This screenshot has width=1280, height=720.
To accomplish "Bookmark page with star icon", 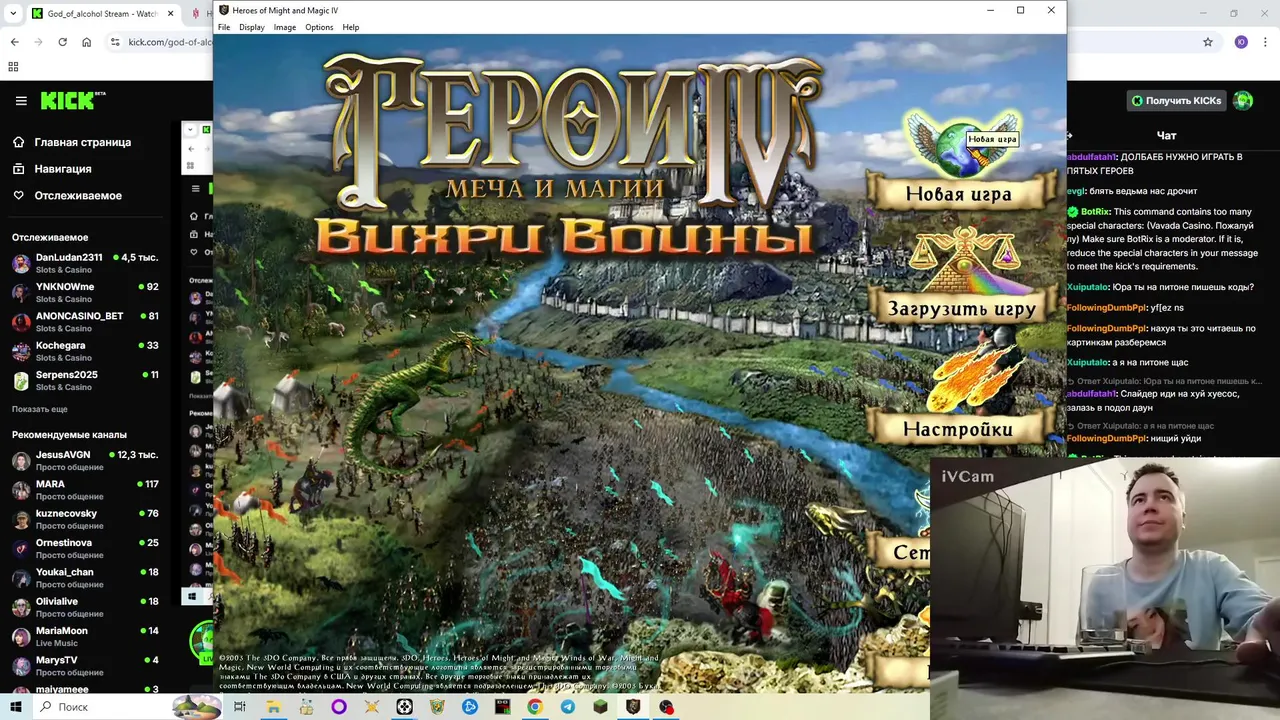I will (1208, 42).
